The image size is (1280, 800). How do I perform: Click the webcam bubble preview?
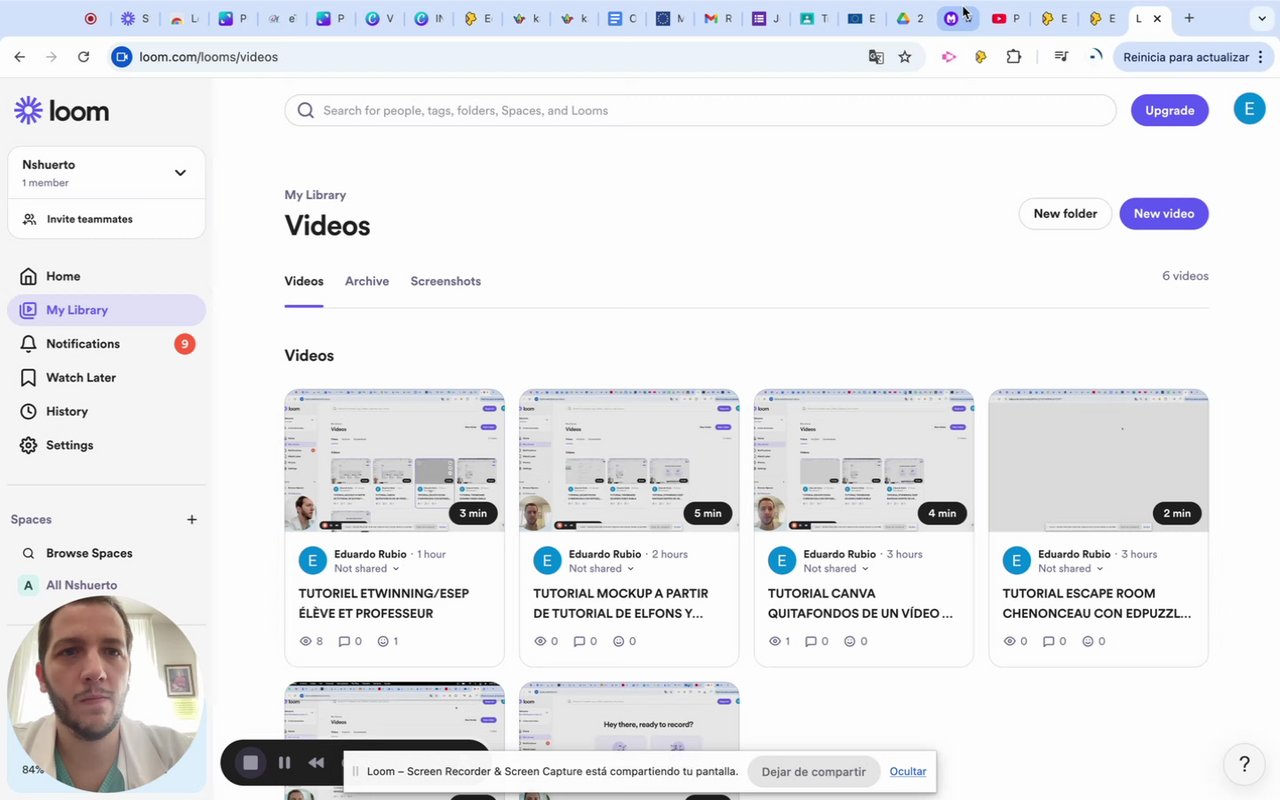click(105, 694)
